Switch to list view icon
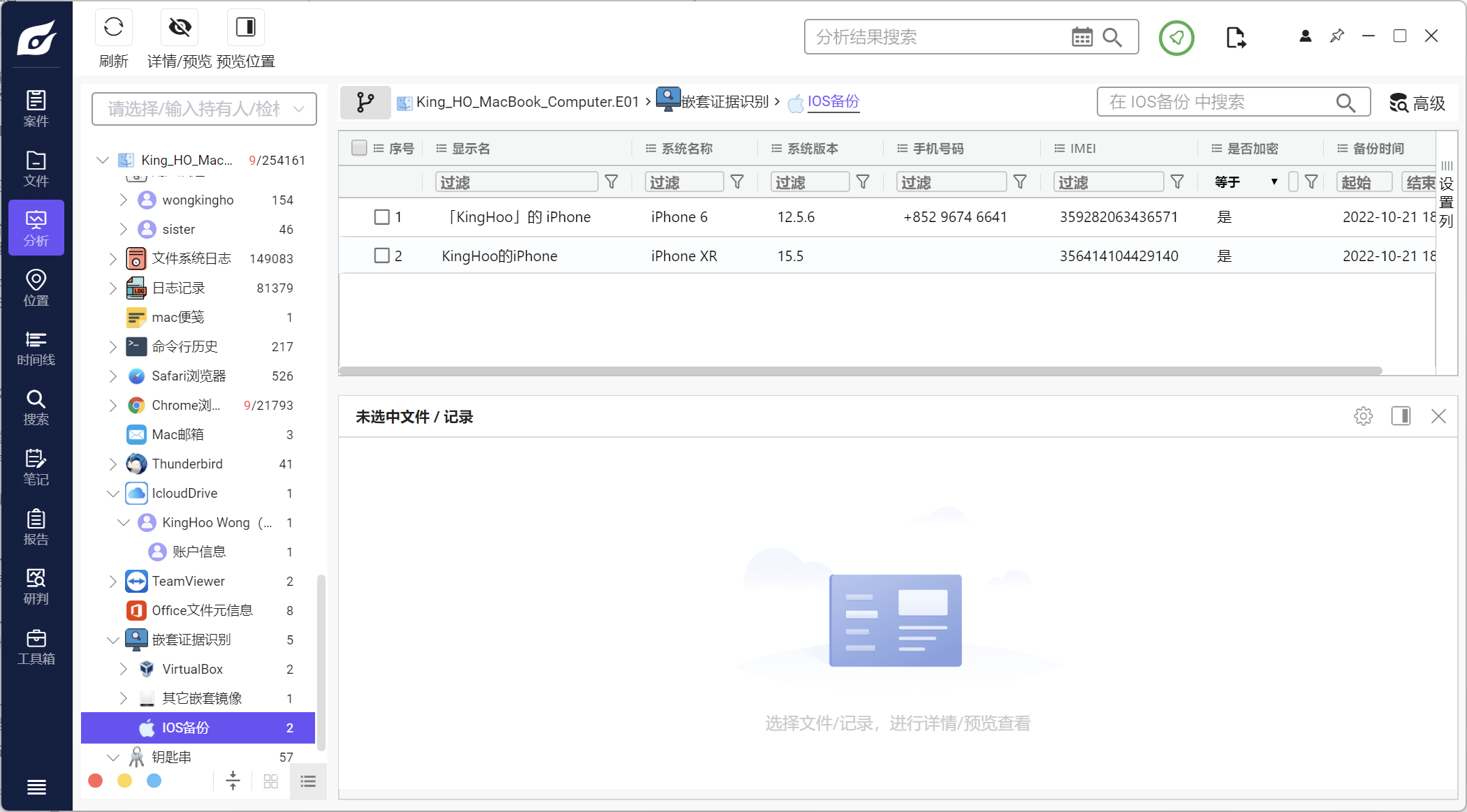1467x812 pixels. 308,781
